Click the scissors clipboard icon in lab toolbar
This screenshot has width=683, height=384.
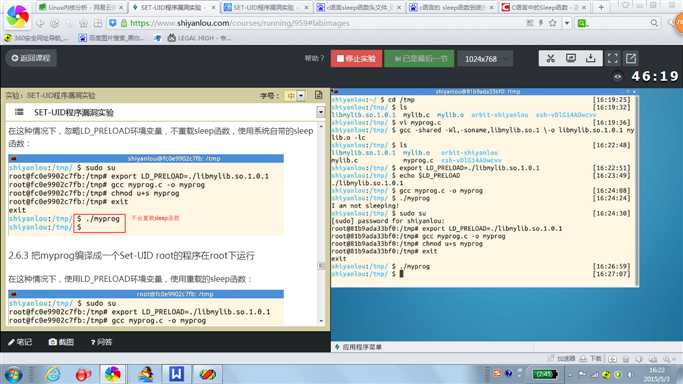[x=550, y=58]
